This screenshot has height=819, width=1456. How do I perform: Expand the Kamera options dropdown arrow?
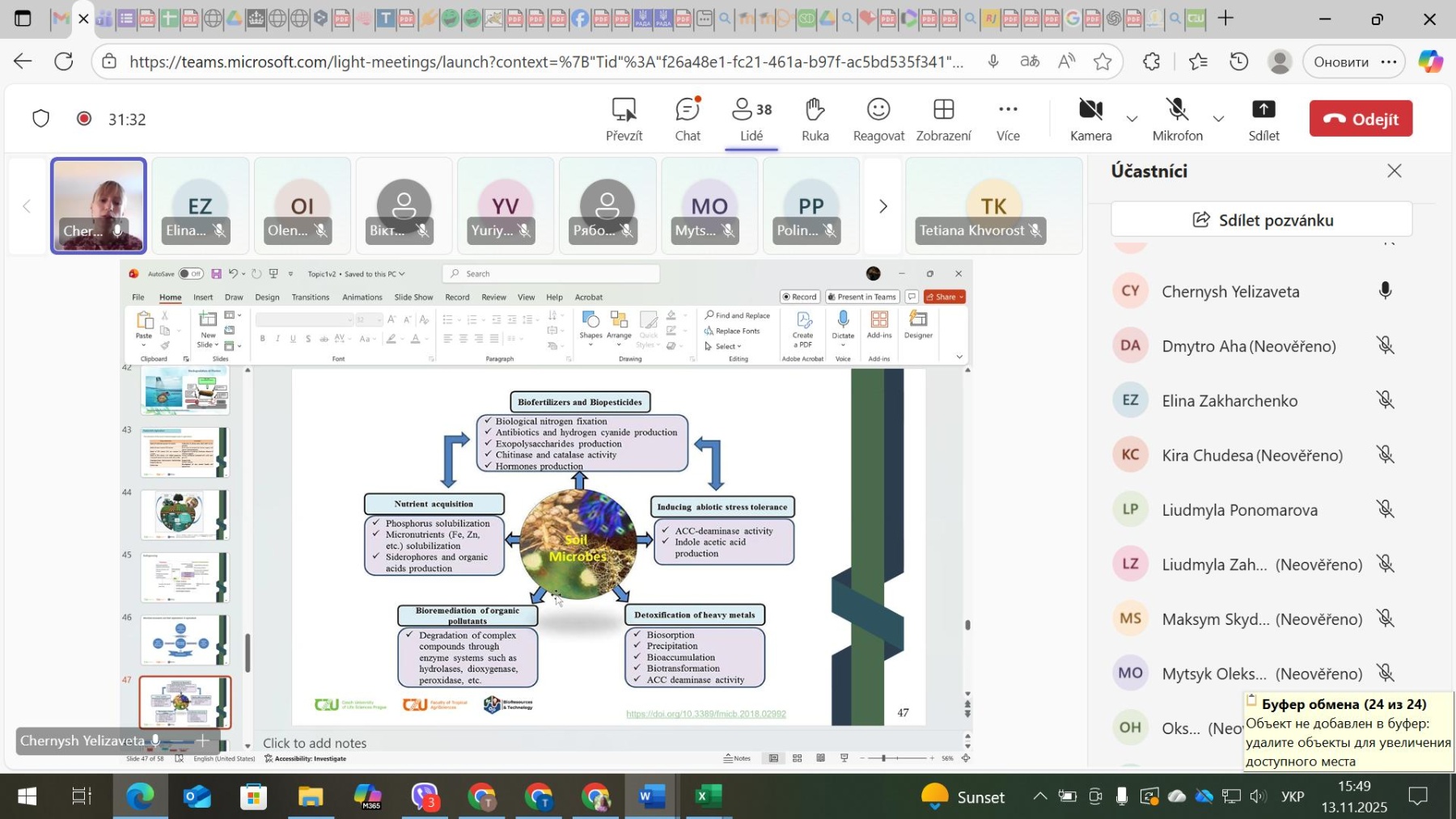(1132, 120)
